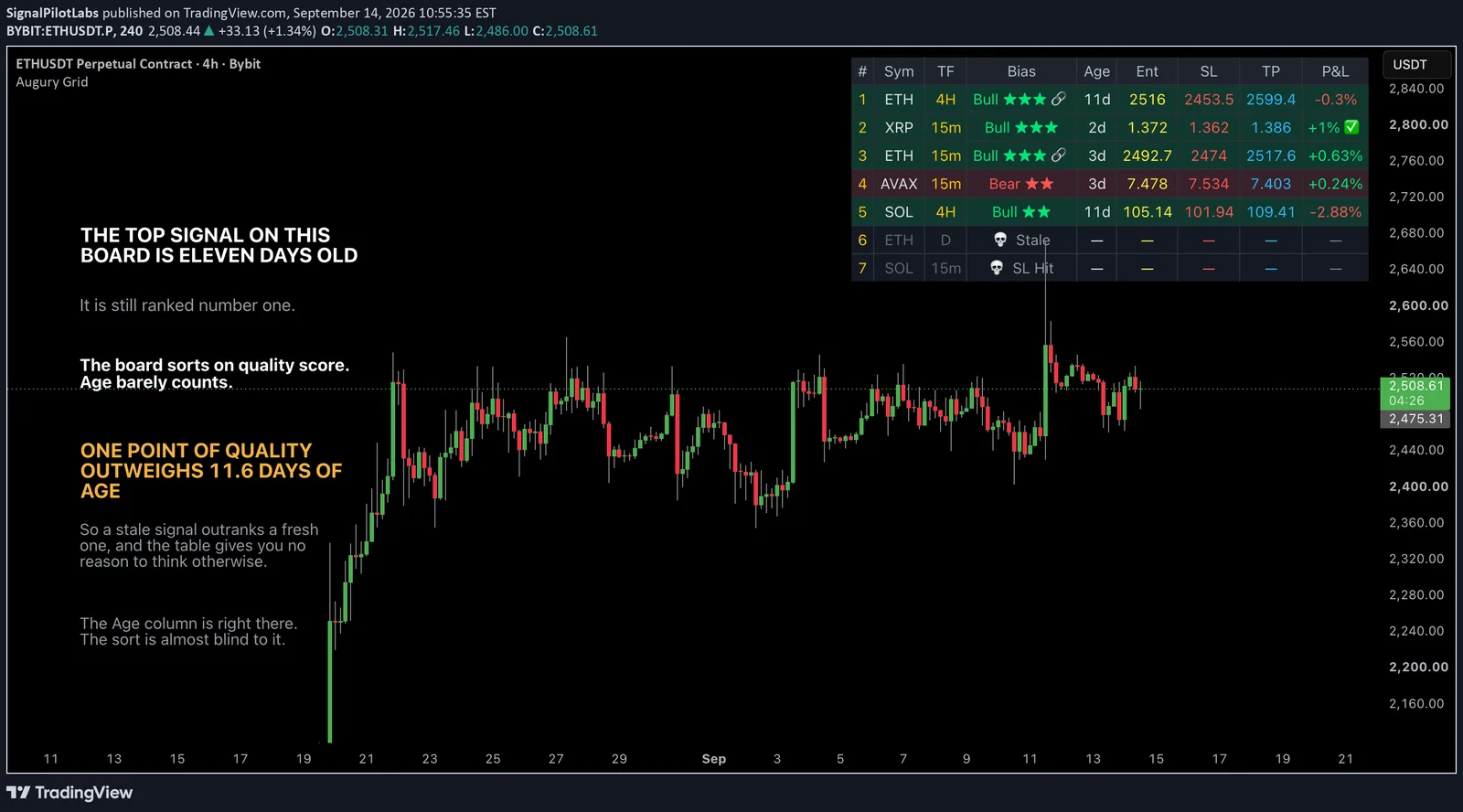1463x812 pixels.
Task: Click the TP column header
Action: tap(1271, 71)
